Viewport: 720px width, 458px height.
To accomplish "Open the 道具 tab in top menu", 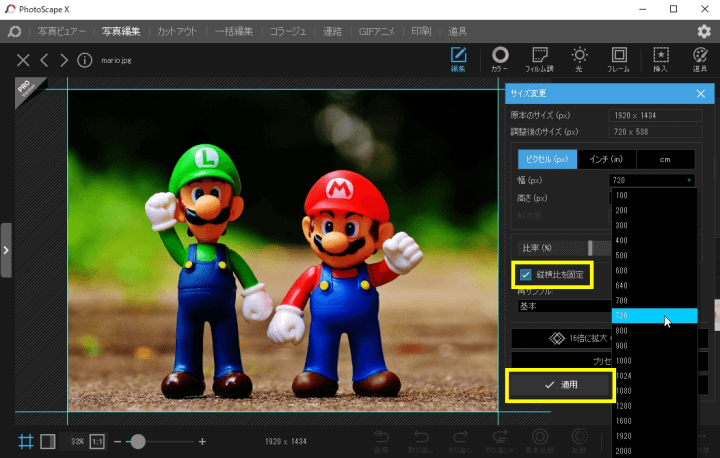I will tap(457, 31).
